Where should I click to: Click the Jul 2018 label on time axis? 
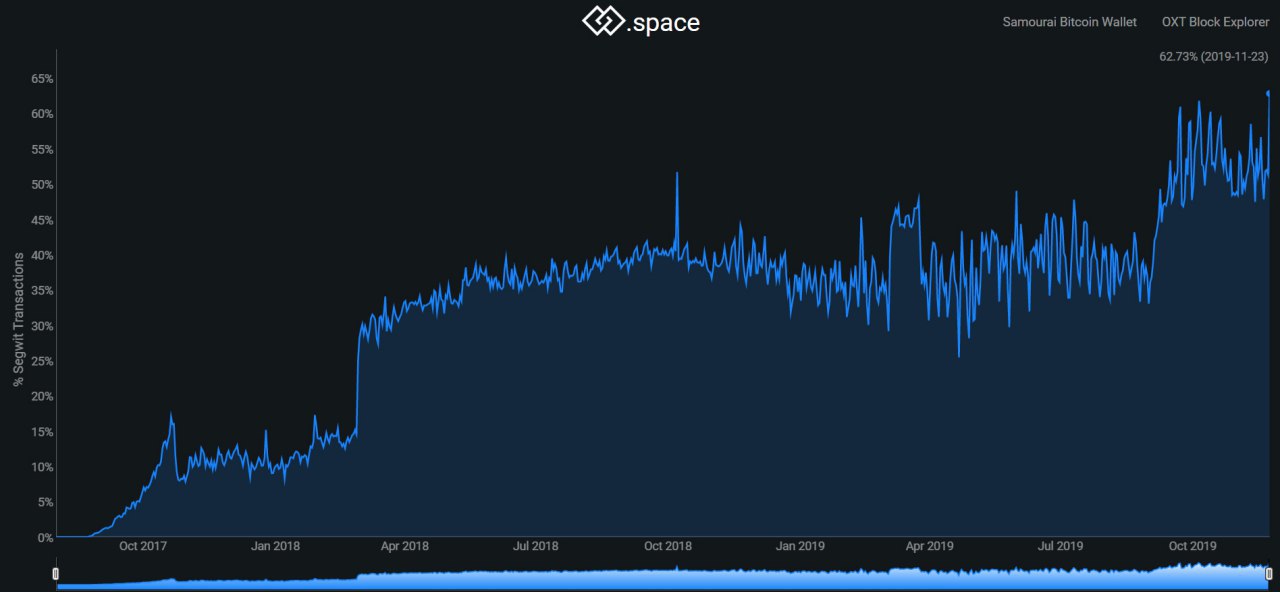pyautogui.click(x=536, y=546)
